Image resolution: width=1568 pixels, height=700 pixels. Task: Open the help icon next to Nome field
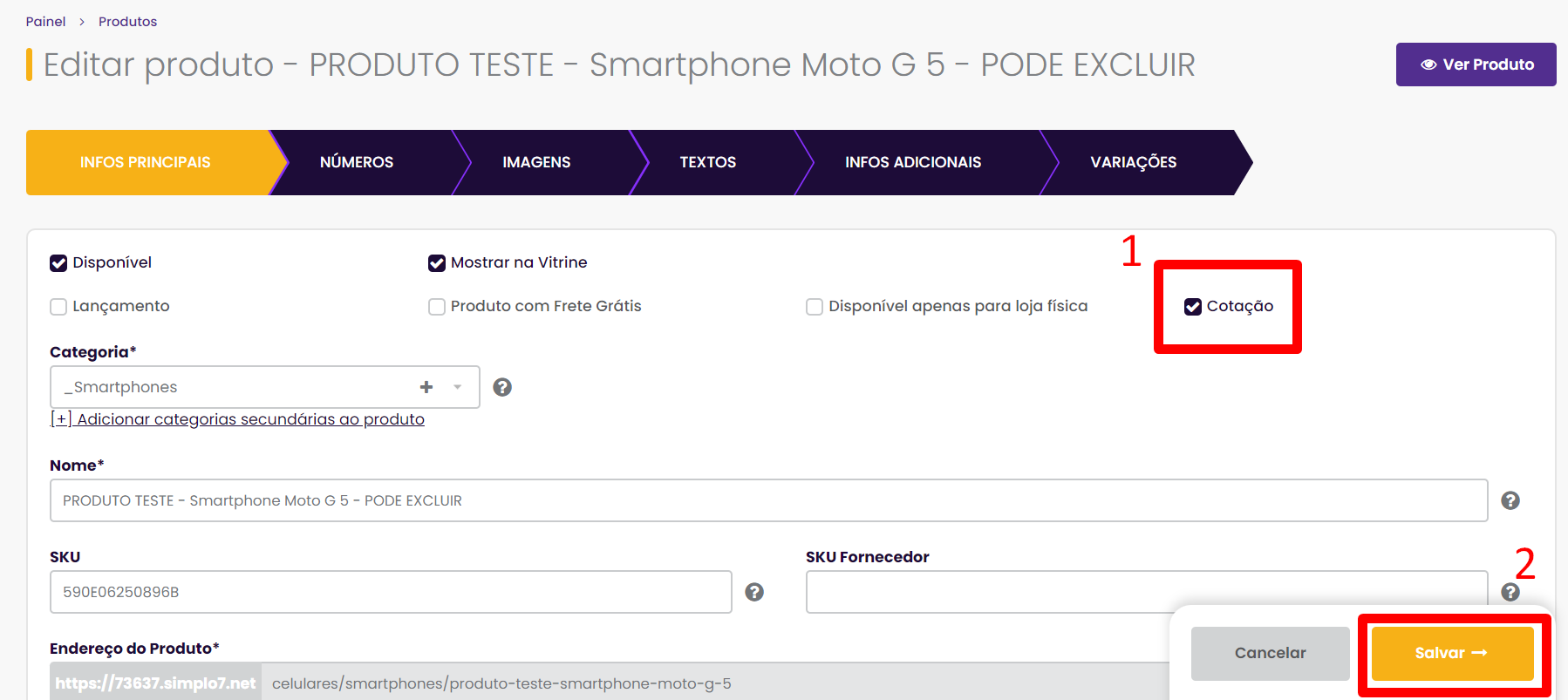pyautogui.click(x=1510, y=500)
